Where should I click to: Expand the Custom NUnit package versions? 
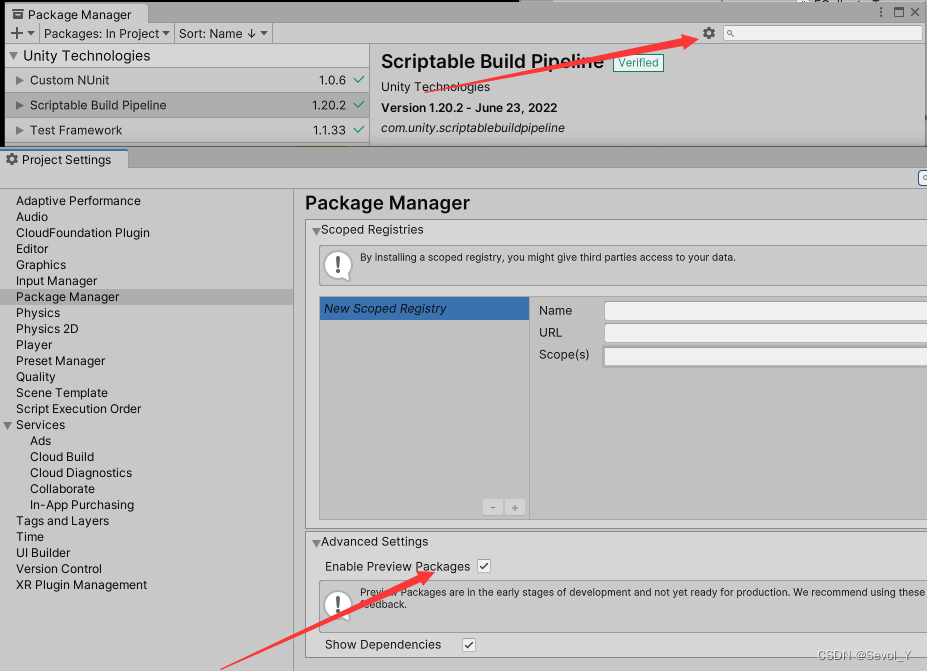[x=20, y=80]
